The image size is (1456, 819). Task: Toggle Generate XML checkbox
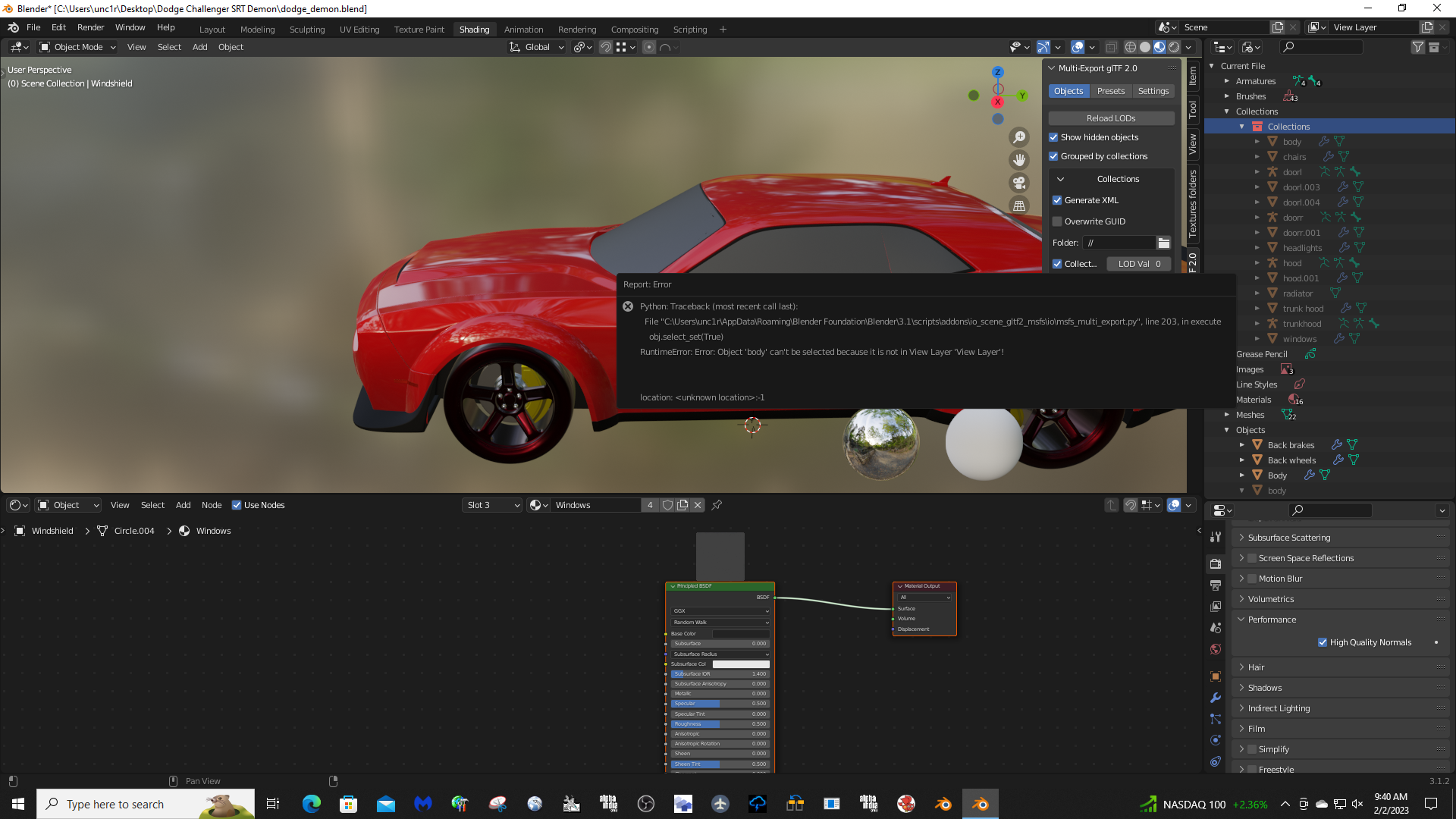[x=1057, y=200]
